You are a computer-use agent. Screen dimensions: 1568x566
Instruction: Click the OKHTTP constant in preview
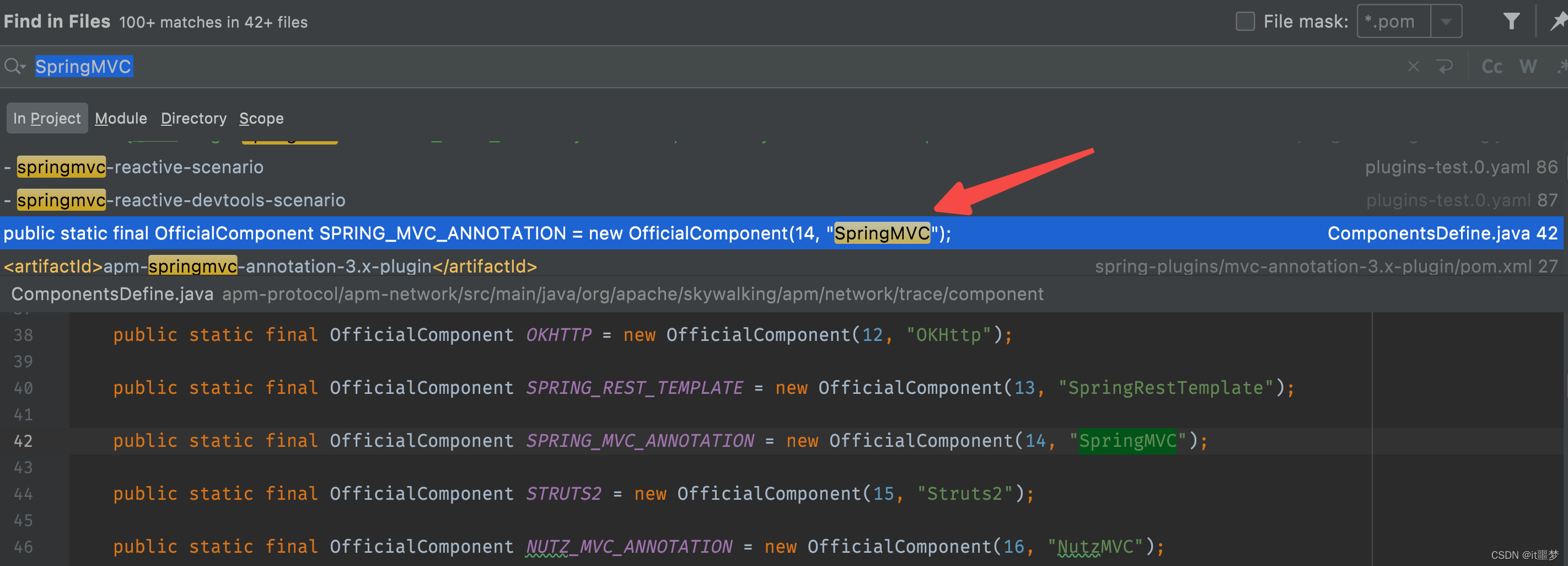tap(559, 335)
